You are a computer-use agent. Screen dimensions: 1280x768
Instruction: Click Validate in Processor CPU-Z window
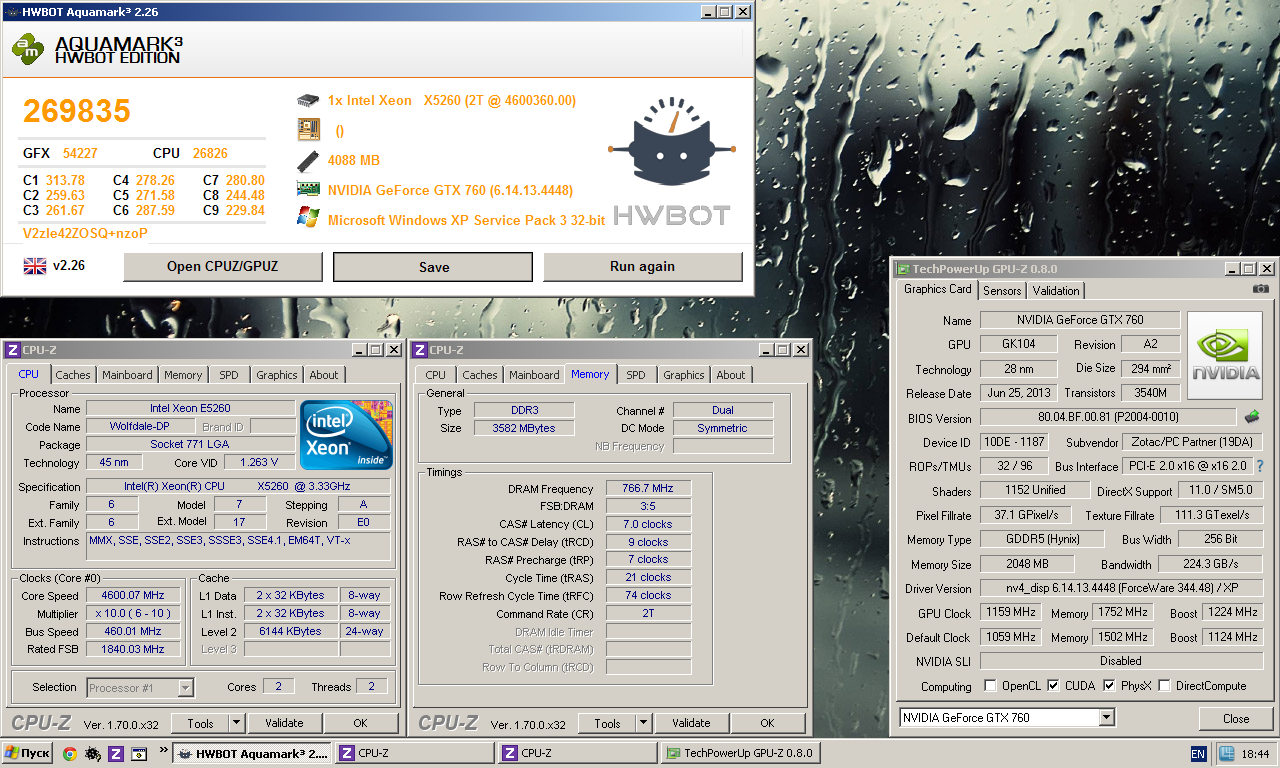[x=284, y=723]
